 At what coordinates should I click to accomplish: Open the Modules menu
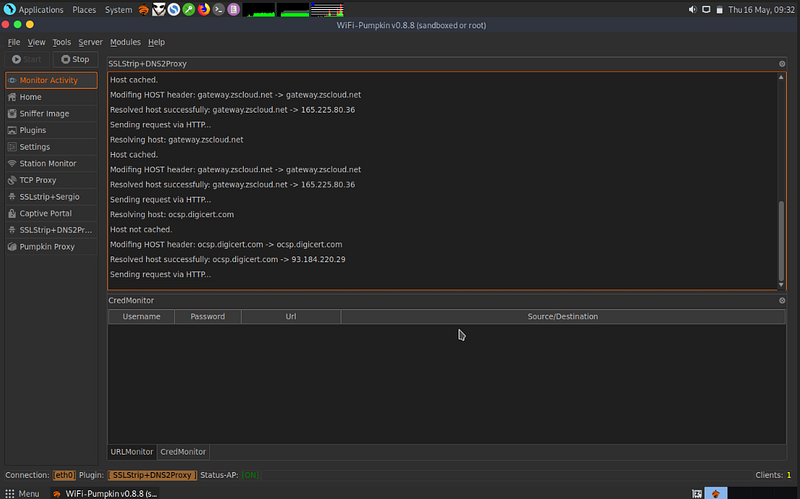point(125,42)
